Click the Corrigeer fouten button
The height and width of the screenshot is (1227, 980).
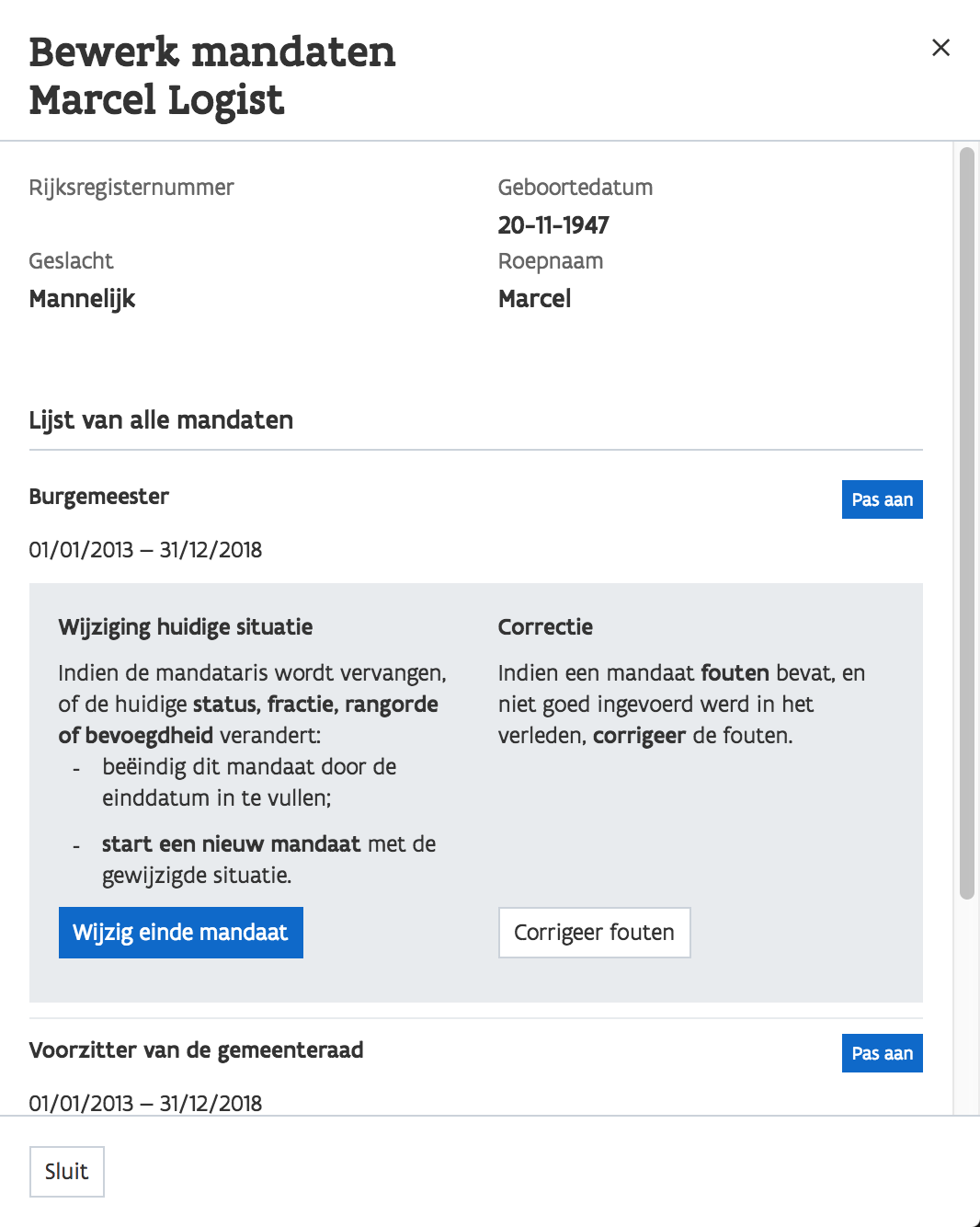(594, 933)
